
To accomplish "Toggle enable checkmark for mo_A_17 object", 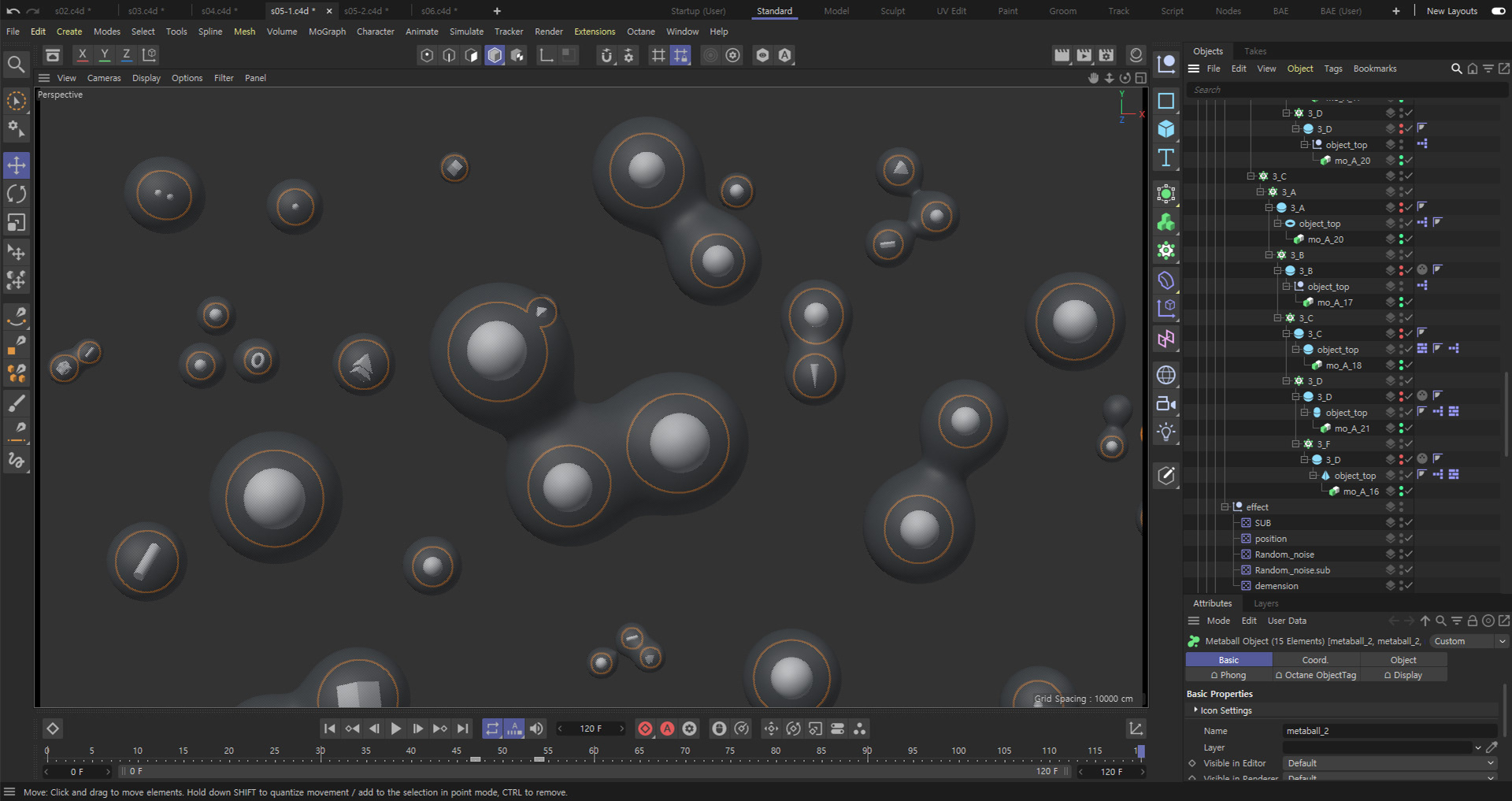I will pyautogui.click(x=1409, y=302).
